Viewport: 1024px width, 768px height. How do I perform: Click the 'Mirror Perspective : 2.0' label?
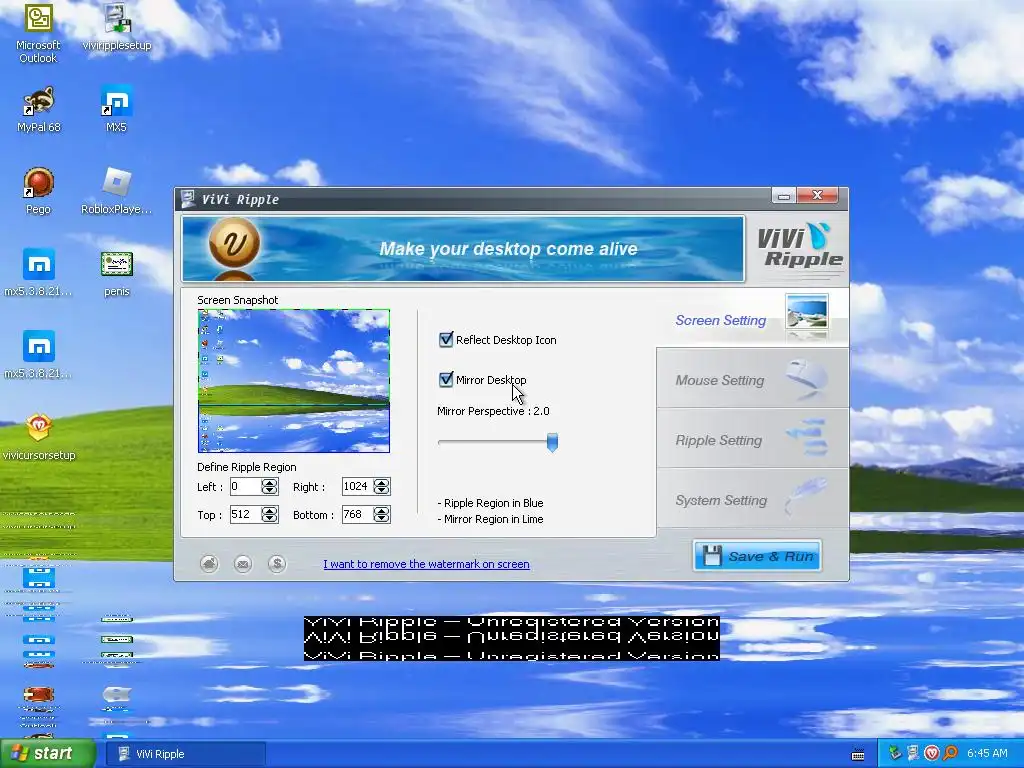pos(493,411)
